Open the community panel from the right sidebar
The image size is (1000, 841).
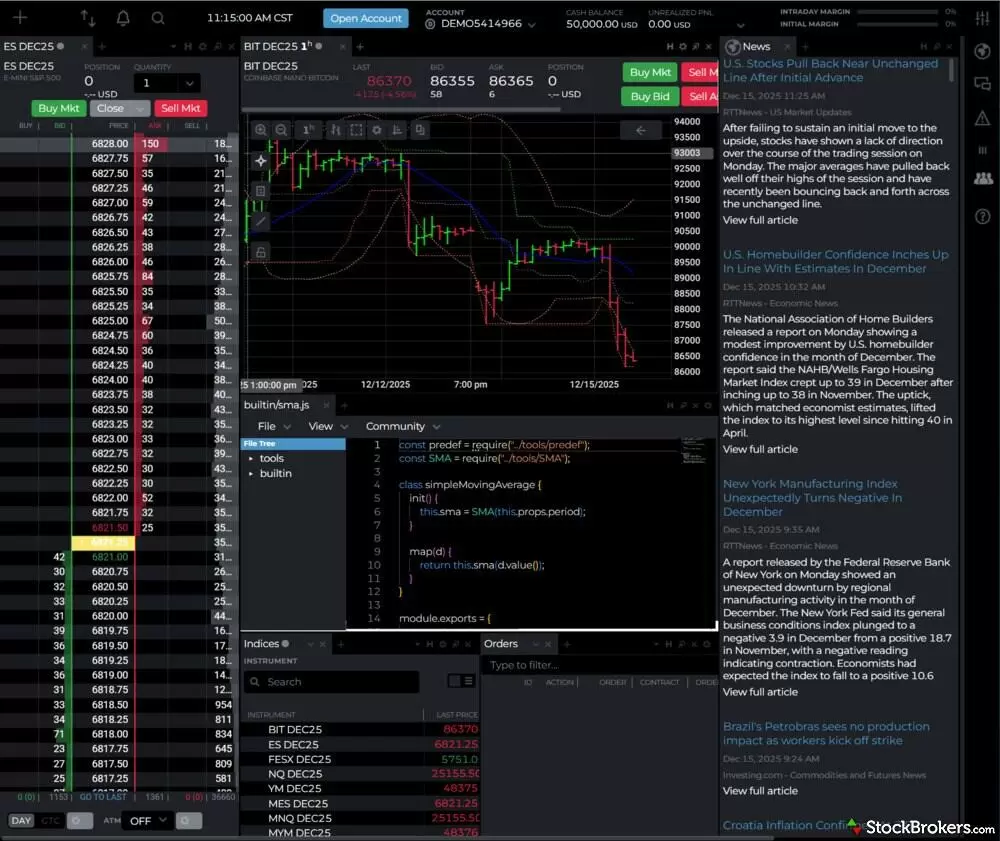click(983, 178)
